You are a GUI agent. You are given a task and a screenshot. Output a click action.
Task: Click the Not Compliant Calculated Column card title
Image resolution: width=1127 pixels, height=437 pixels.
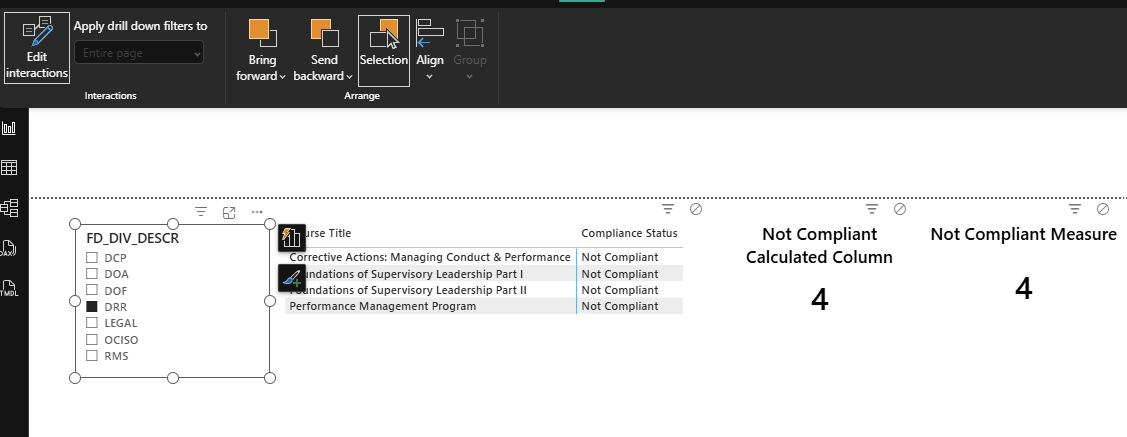pyautogui.click(x=819, y=245)
